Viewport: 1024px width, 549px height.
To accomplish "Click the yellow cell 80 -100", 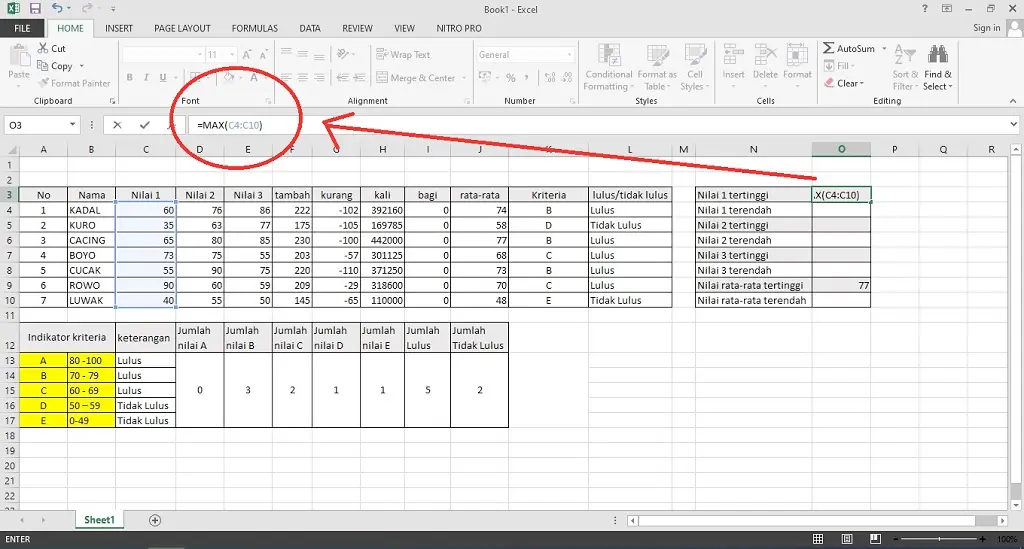I will click(x=91, y=360).
